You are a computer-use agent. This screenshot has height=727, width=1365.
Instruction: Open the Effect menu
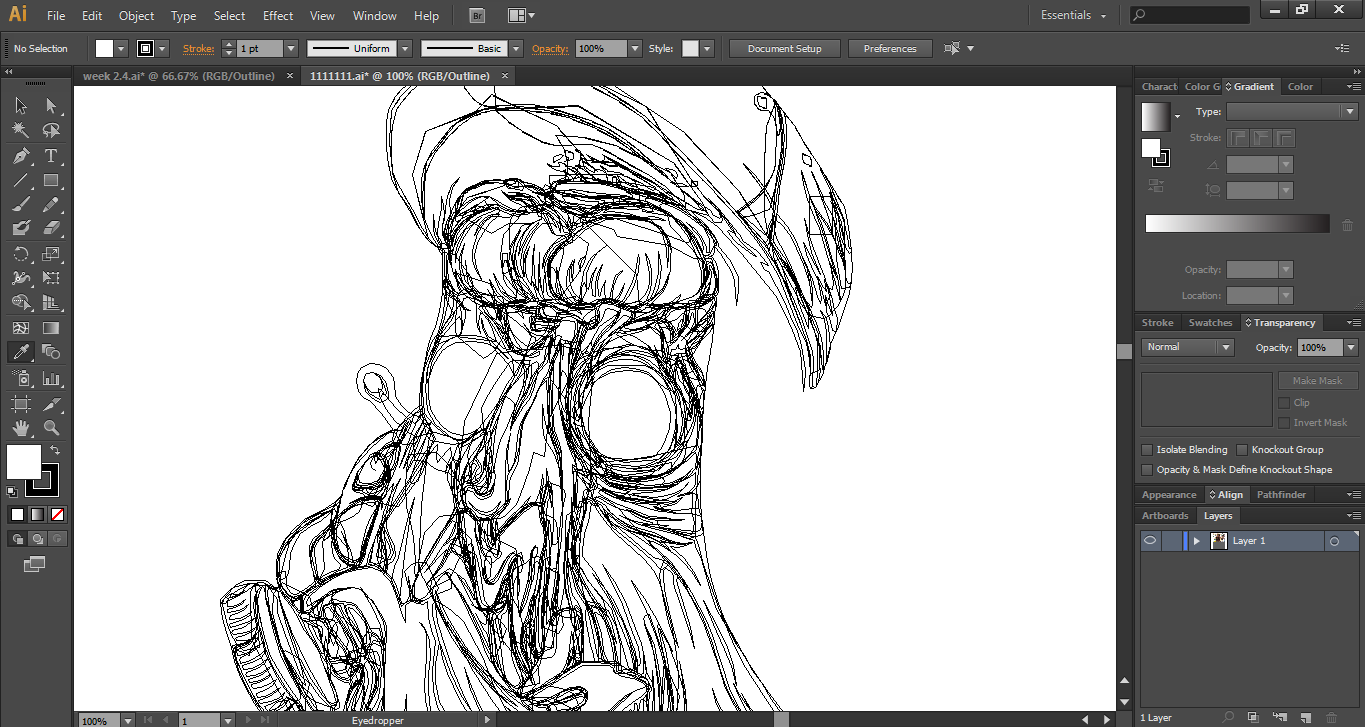point(278,16)
